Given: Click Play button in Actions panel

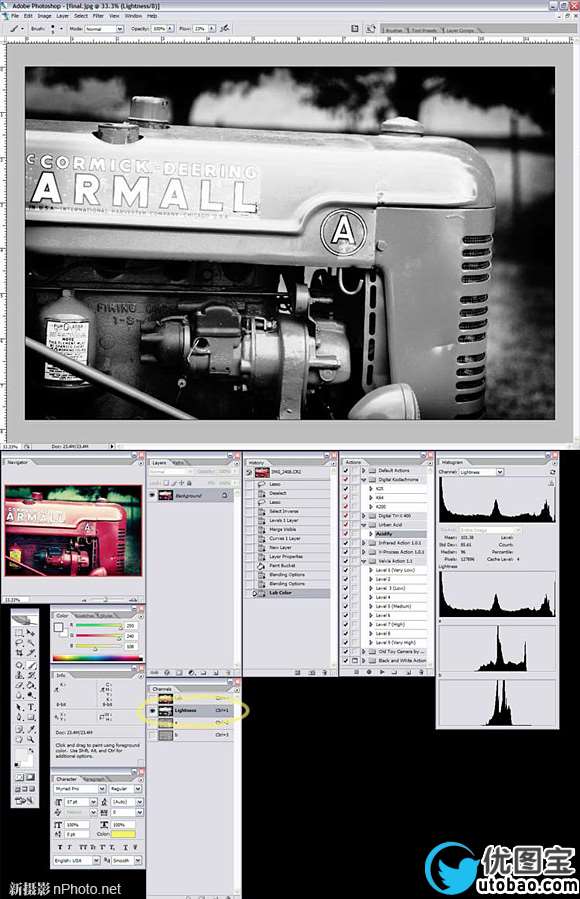Looking at the screenshot, I should [x=382, y=671].
